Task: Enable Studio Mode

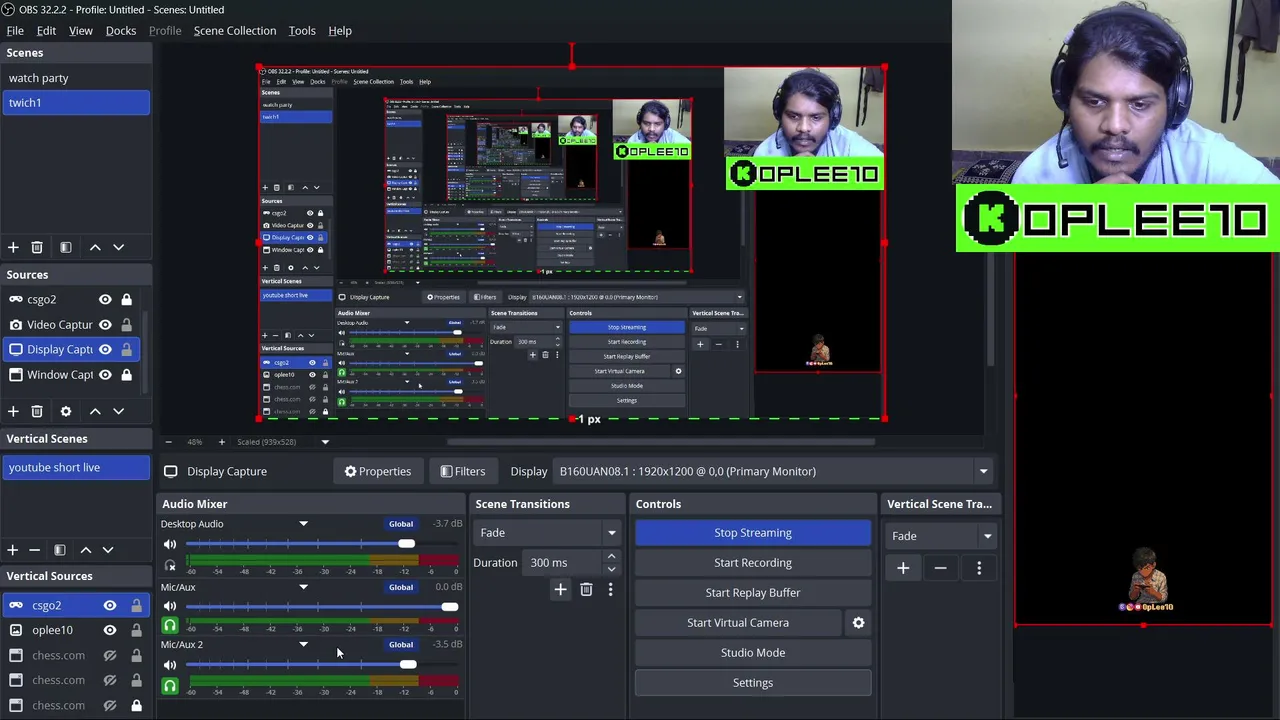Action: [753, 653]
